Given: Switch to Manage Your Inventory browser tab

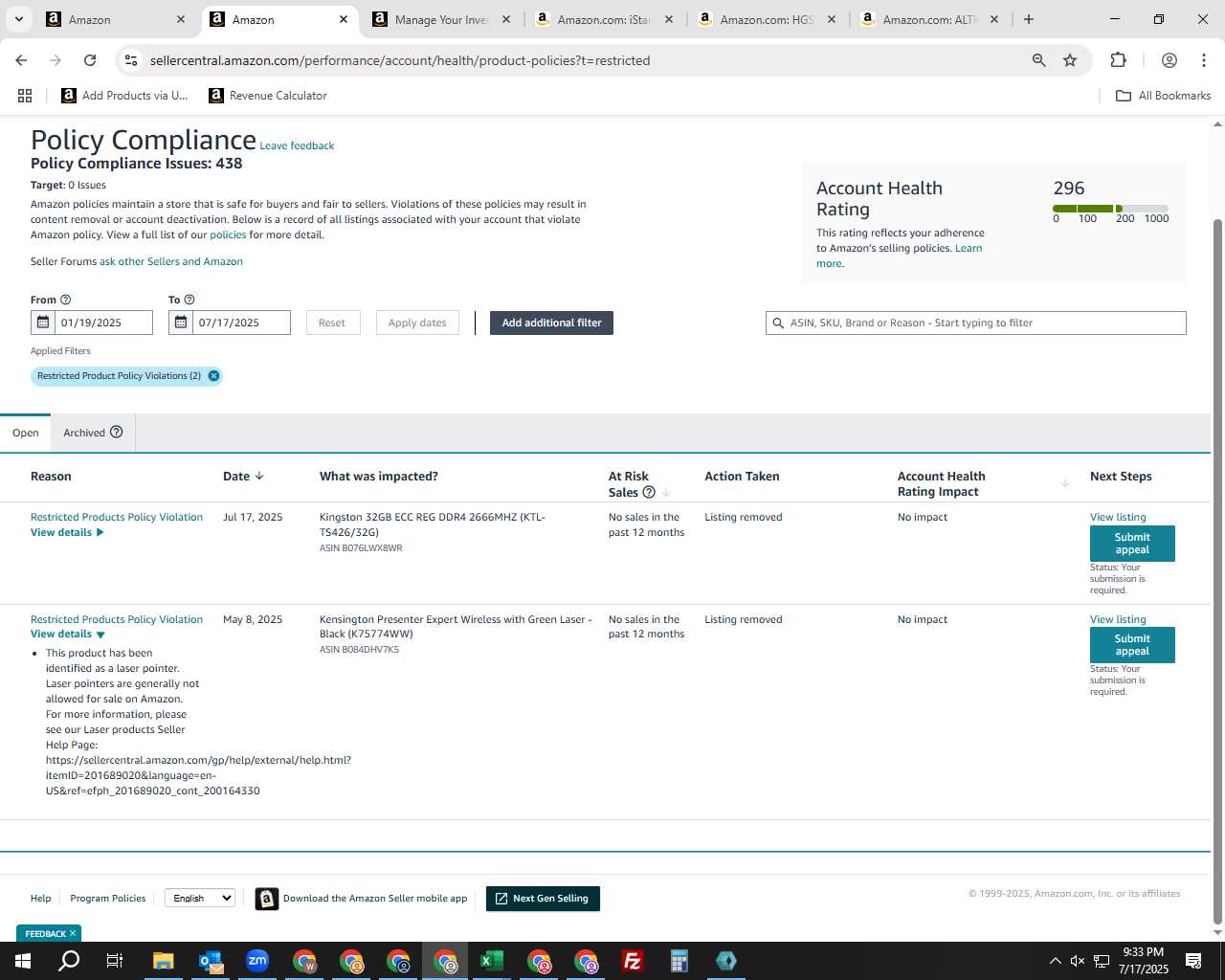Looking at the screenshot, I should [441, 19].
